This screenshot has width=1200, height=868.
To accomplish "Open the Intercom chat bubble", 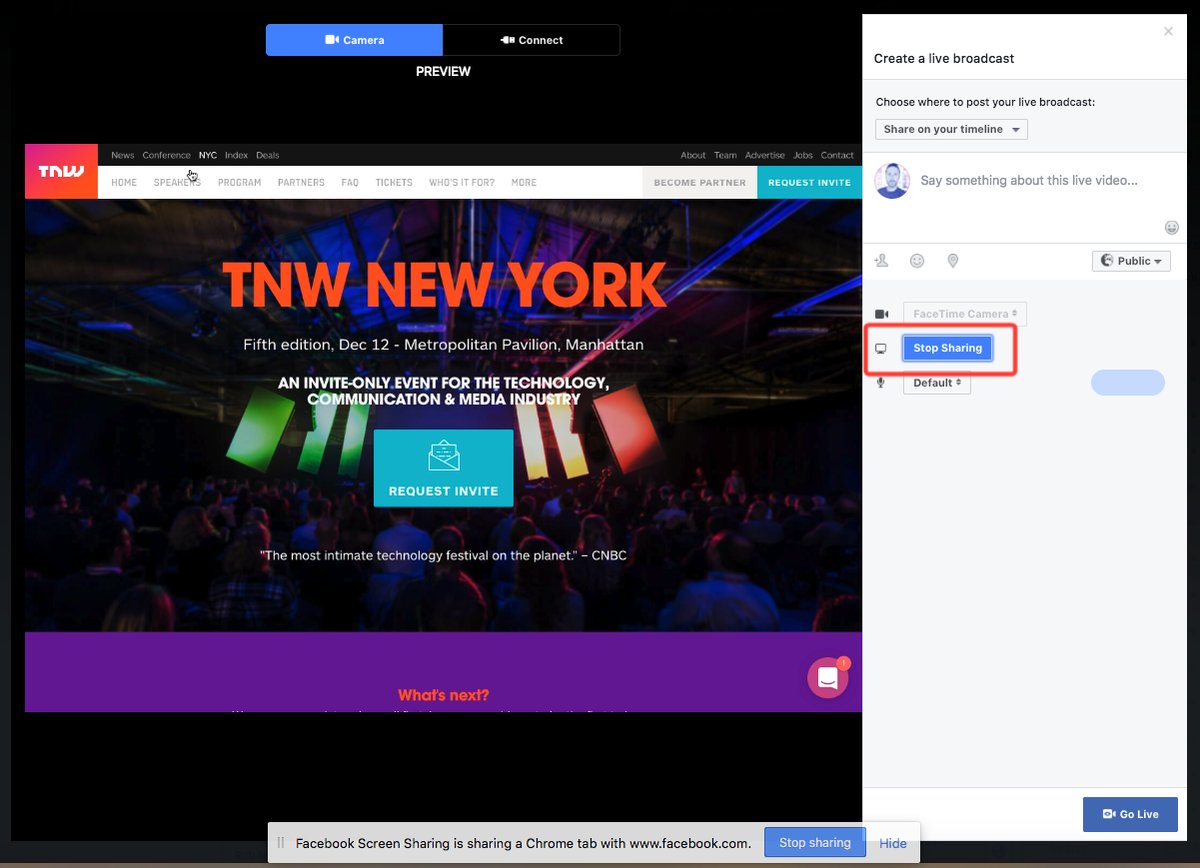I will click(x=828, y=678).
